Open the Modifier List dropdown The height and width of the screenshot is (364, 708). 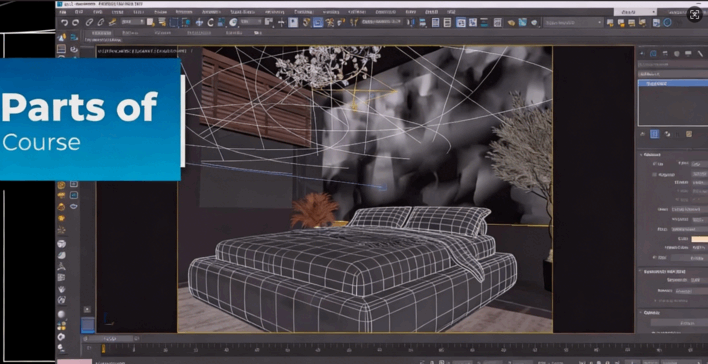673,74
